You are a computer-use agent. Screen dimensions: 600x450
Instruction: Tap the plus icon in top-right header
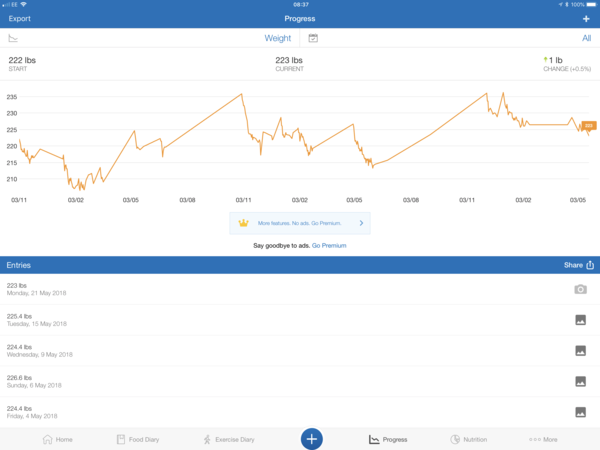pos(586,19)
